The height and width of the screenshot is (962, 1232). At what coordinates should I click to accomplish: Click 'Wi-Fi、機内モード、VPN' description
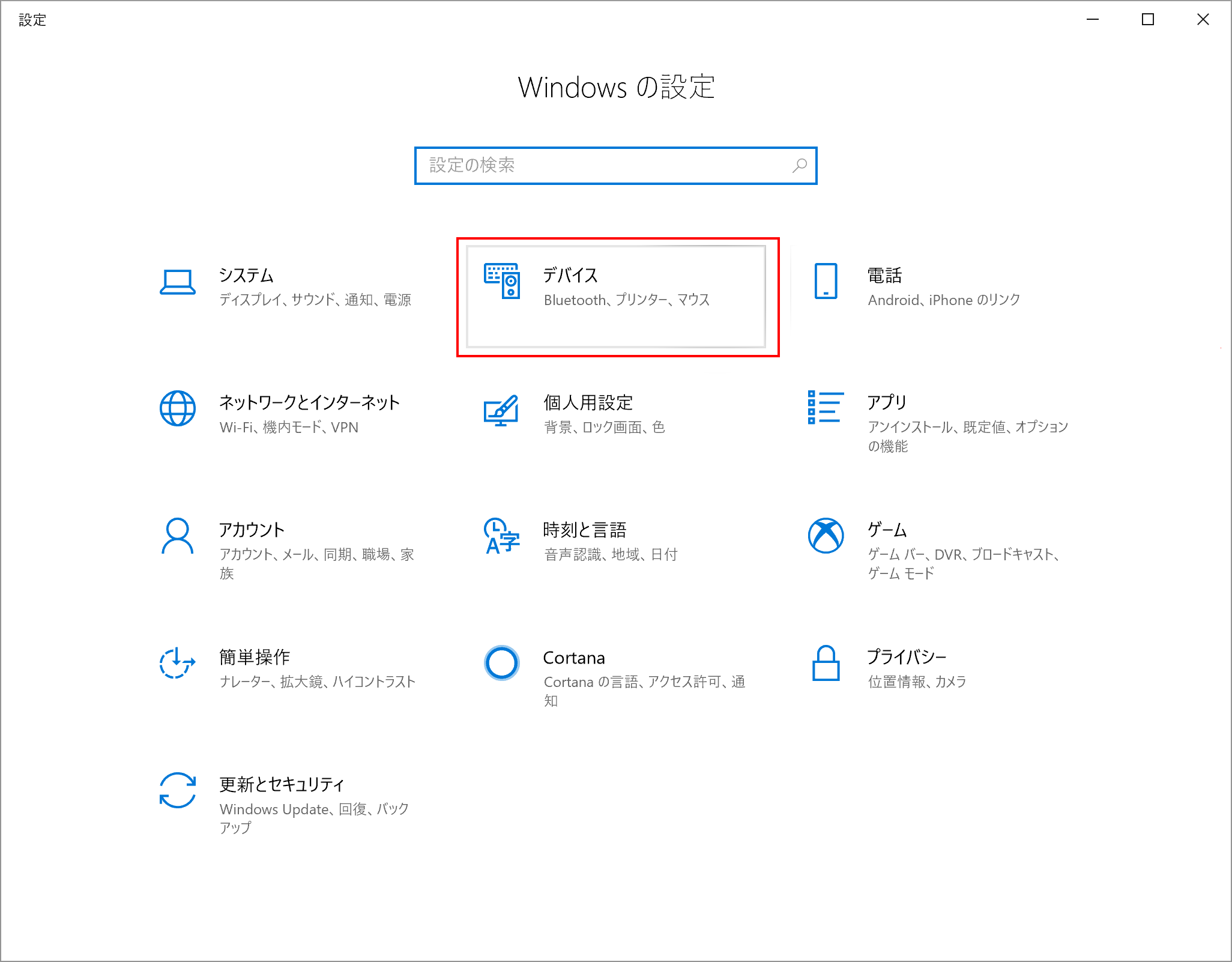[x=289, y=428]
